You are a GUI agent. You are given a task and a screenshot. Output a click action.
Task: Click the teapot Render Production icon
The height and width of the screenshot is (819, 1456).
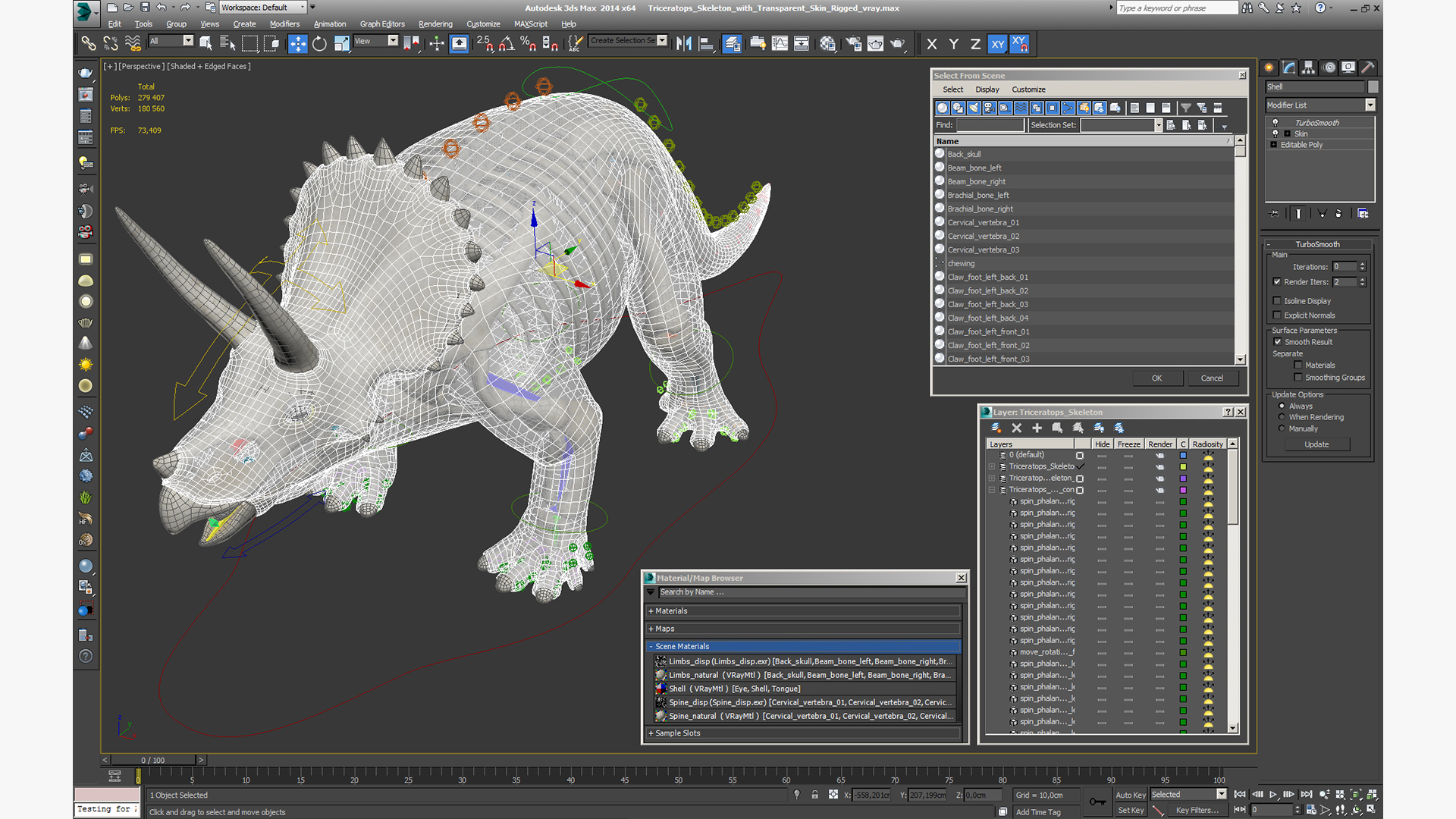click(897, 43)
